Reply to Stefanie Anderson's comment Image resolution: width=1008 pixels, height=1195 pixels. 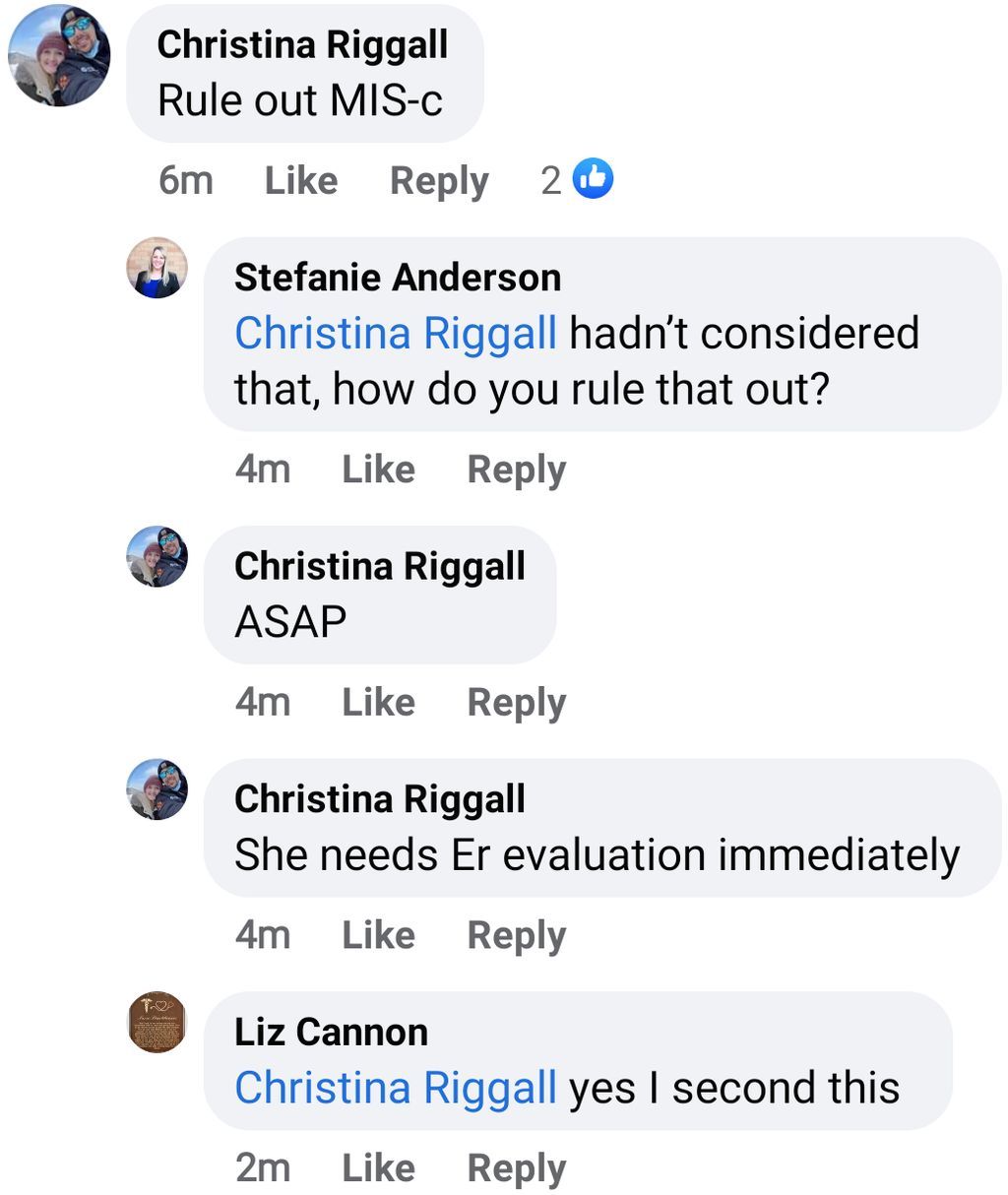pos(517,471)
